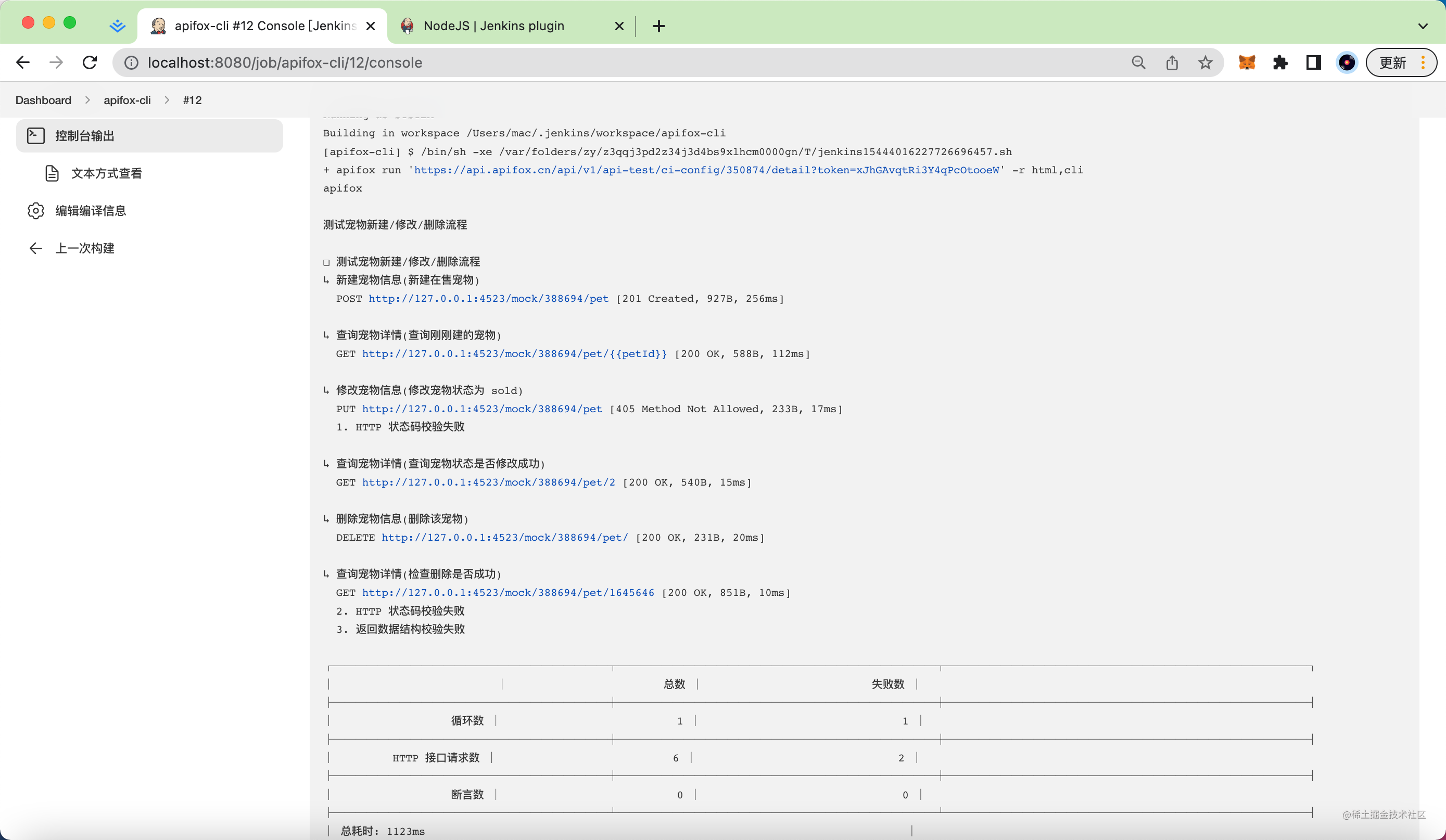The width and height of the screenshot is (1446, 840).
Task: View site information icon
Action: [131, 62]
